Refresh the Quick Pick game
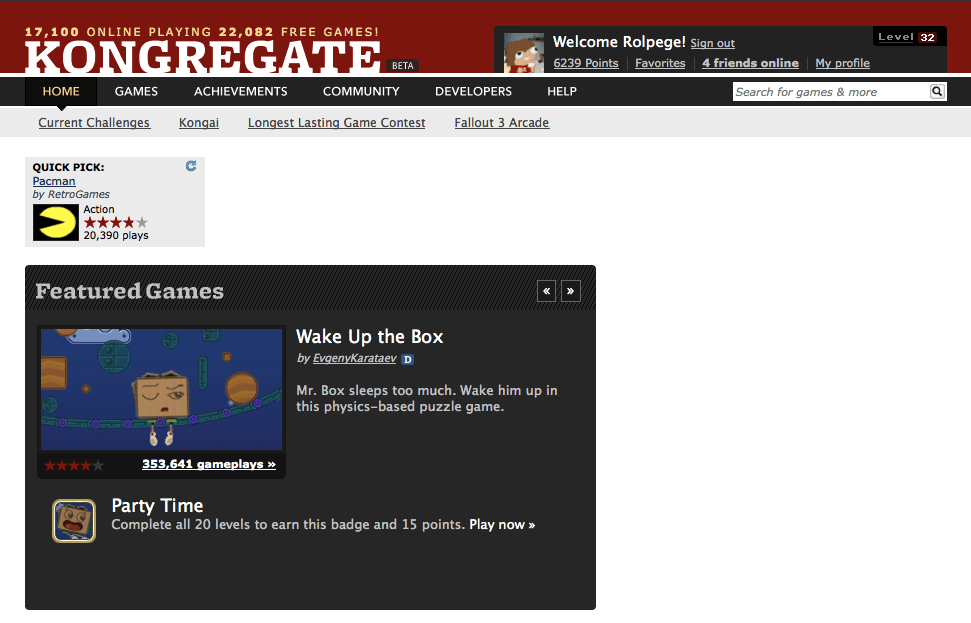Image resolution: width=971 pixels, height=623 pixels. [191, 166]
